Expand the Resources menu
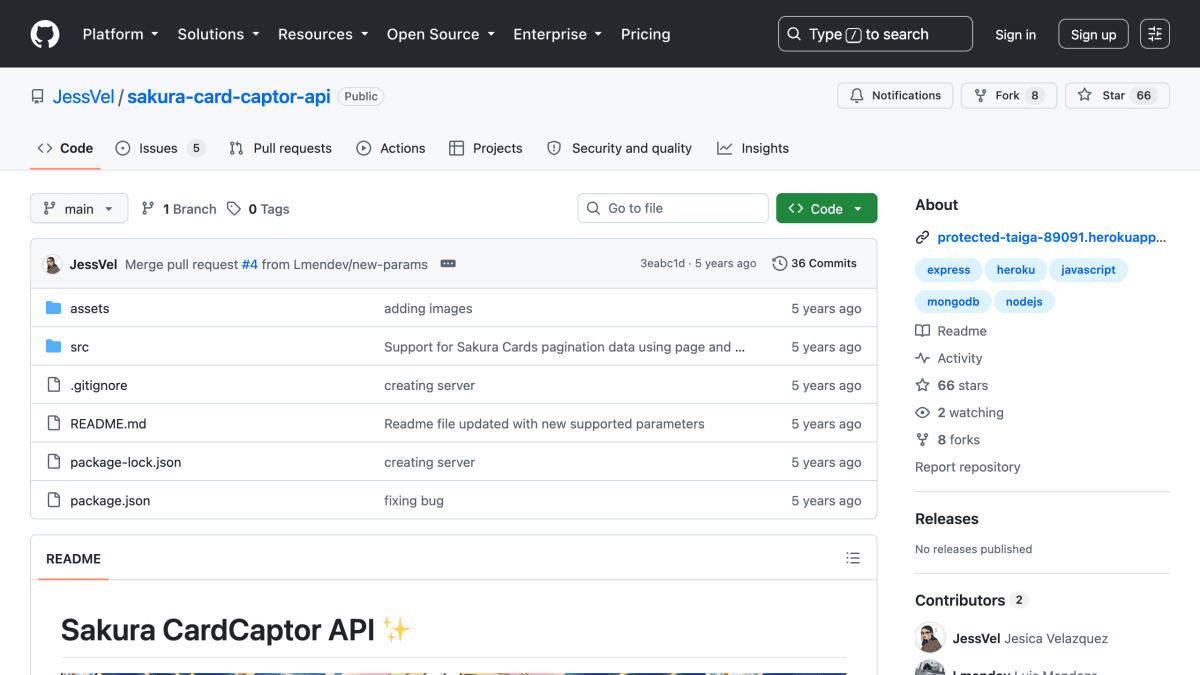Screen dimensions: 1200x675 click(x=323, y=34)
